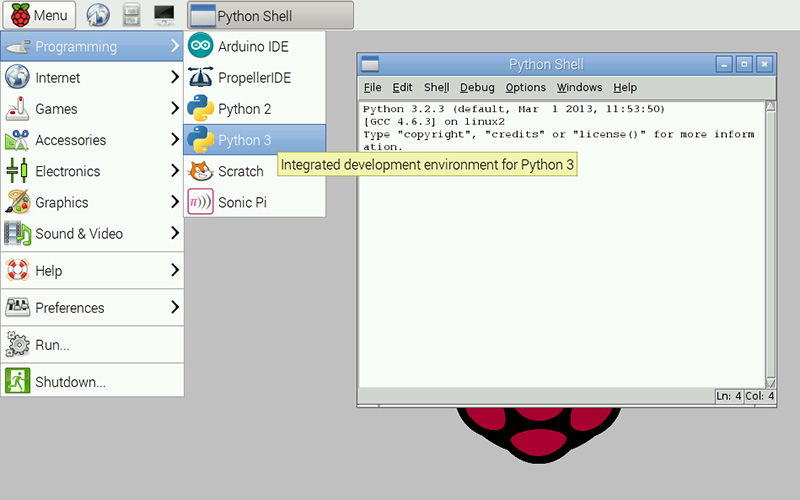Choose the Python 2 label
800x500 pixels.
tap(244, 109)
